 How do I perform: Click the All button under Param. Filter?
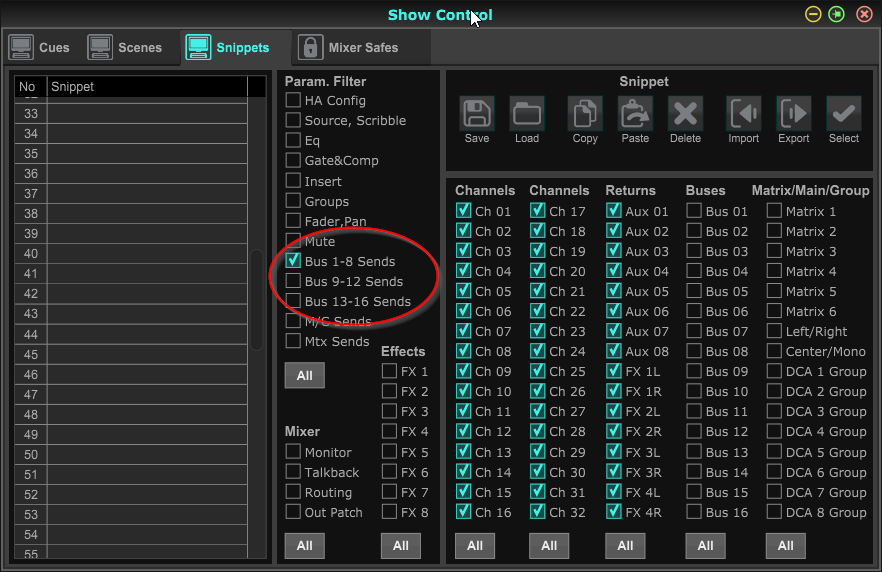(304, 375)
